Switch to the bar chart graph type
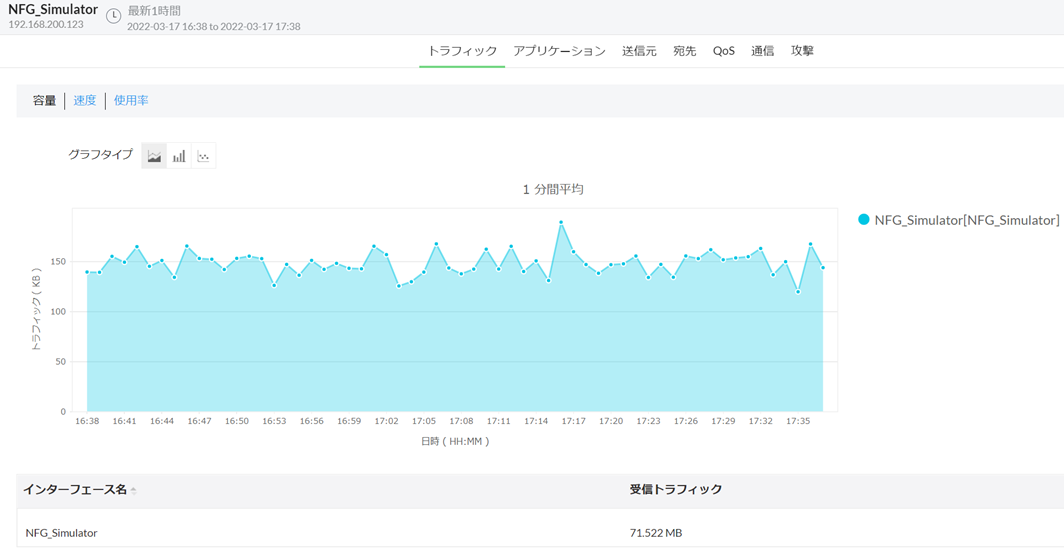The image size is (1064, 550). [x=179, y=156]
